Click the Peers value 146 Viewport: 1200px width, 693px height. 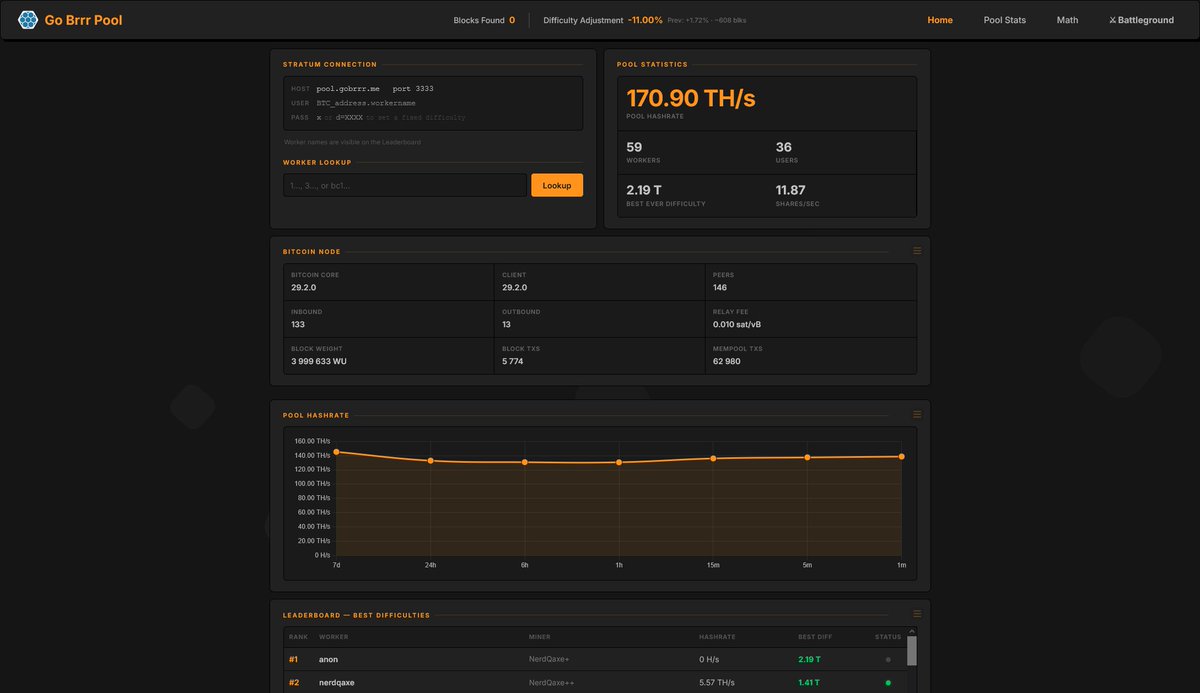point(720,288)
